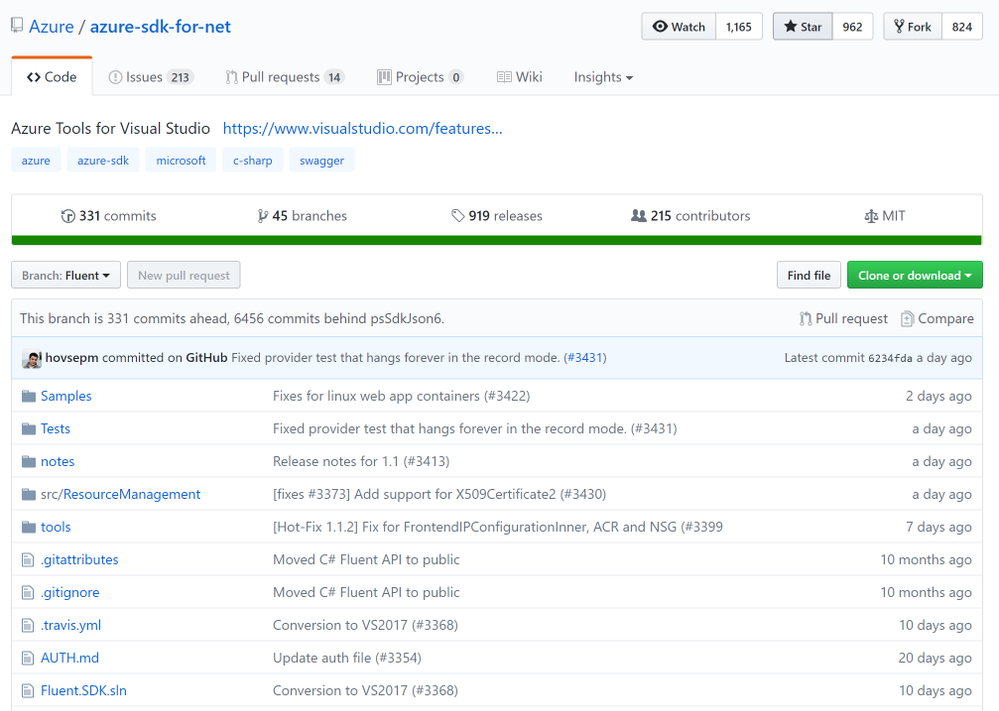This screenshot has width=999, height=711.
Task: Switch to the Code tab
Action: click(52, 77)
